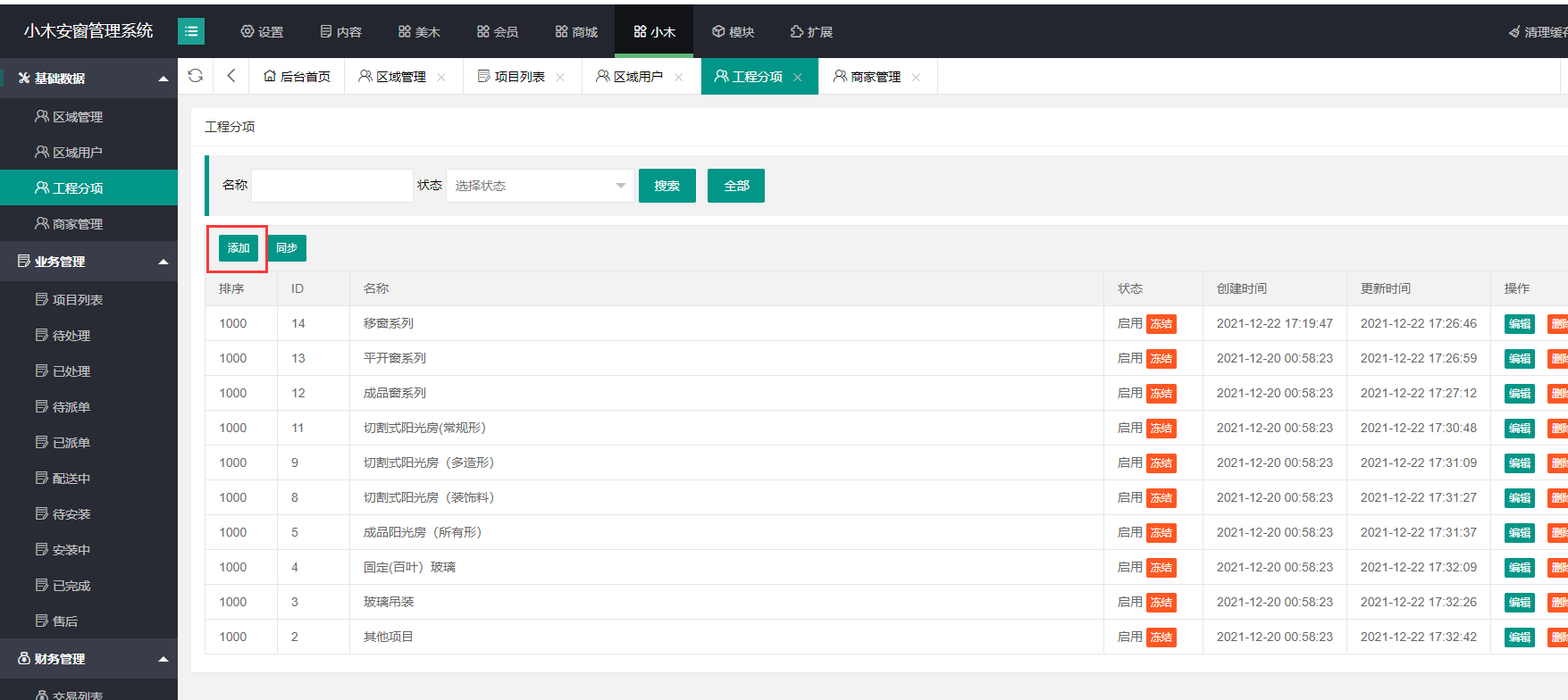The image size is (1568, 700).
Task: Open 会员 in top navigation
Action: [498, 31]
